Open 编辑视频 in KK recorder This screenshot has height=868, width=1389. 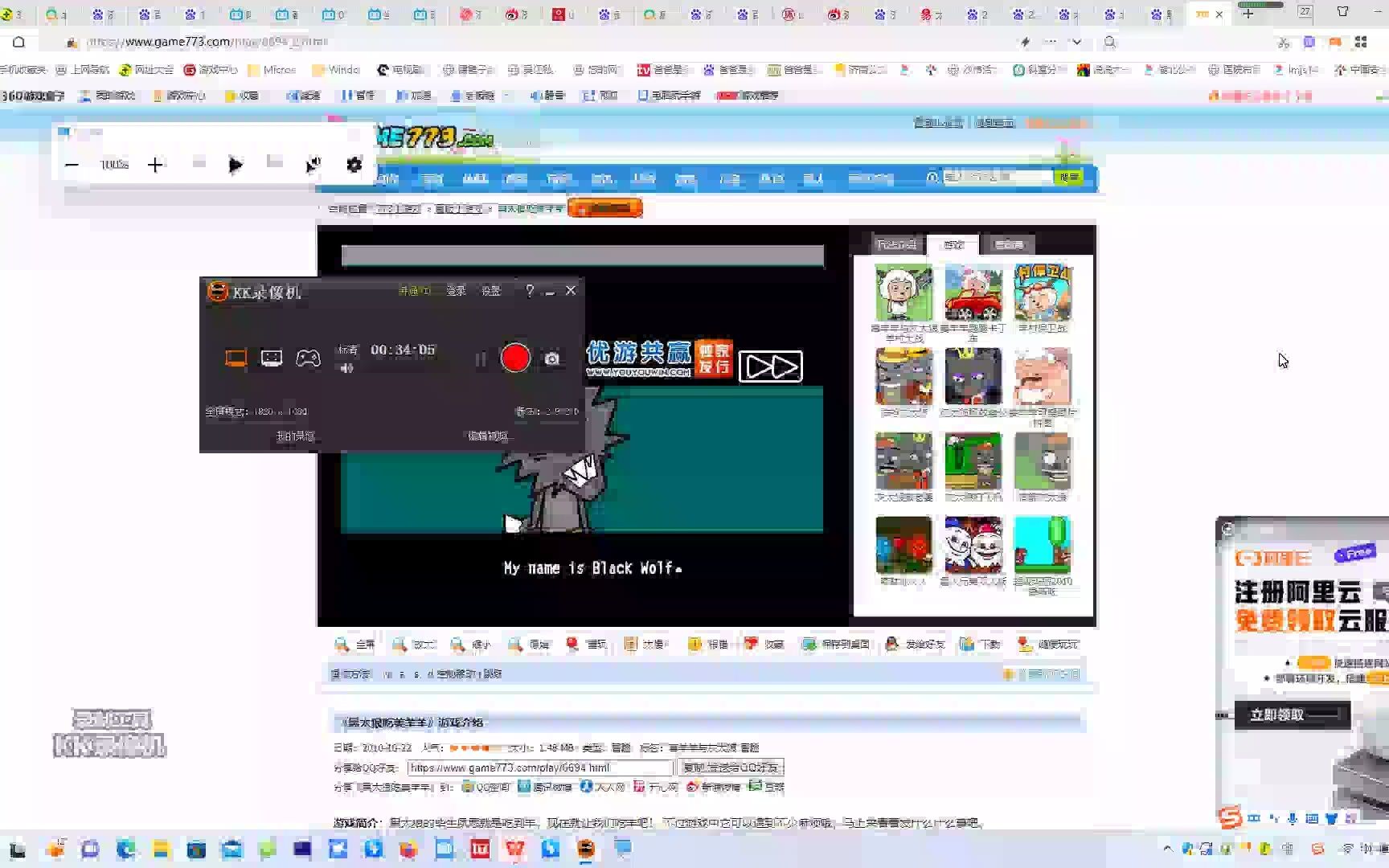(x=488, y=436)
